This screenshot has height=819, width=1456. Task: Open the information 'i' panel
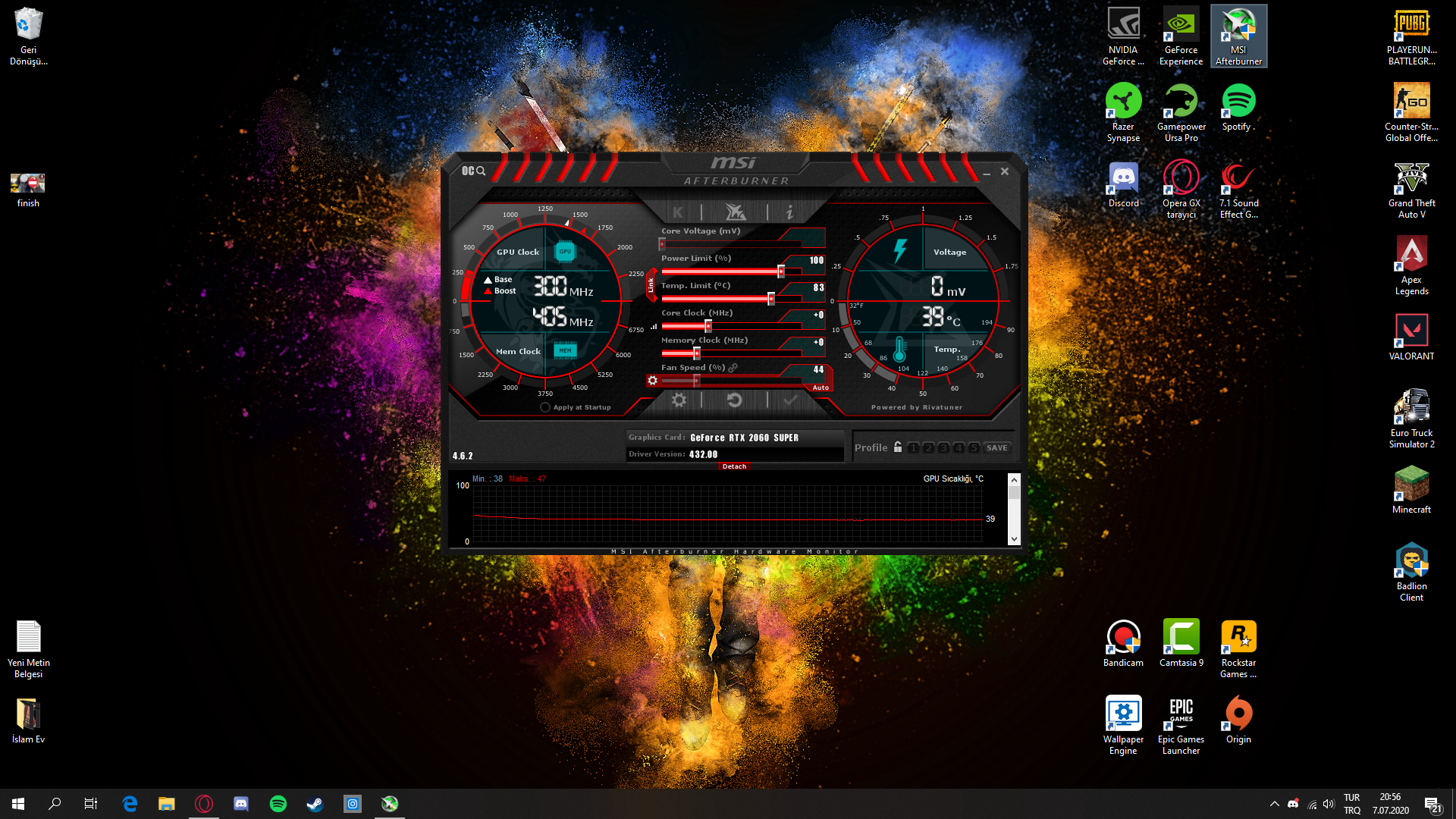tap(789, 212)
